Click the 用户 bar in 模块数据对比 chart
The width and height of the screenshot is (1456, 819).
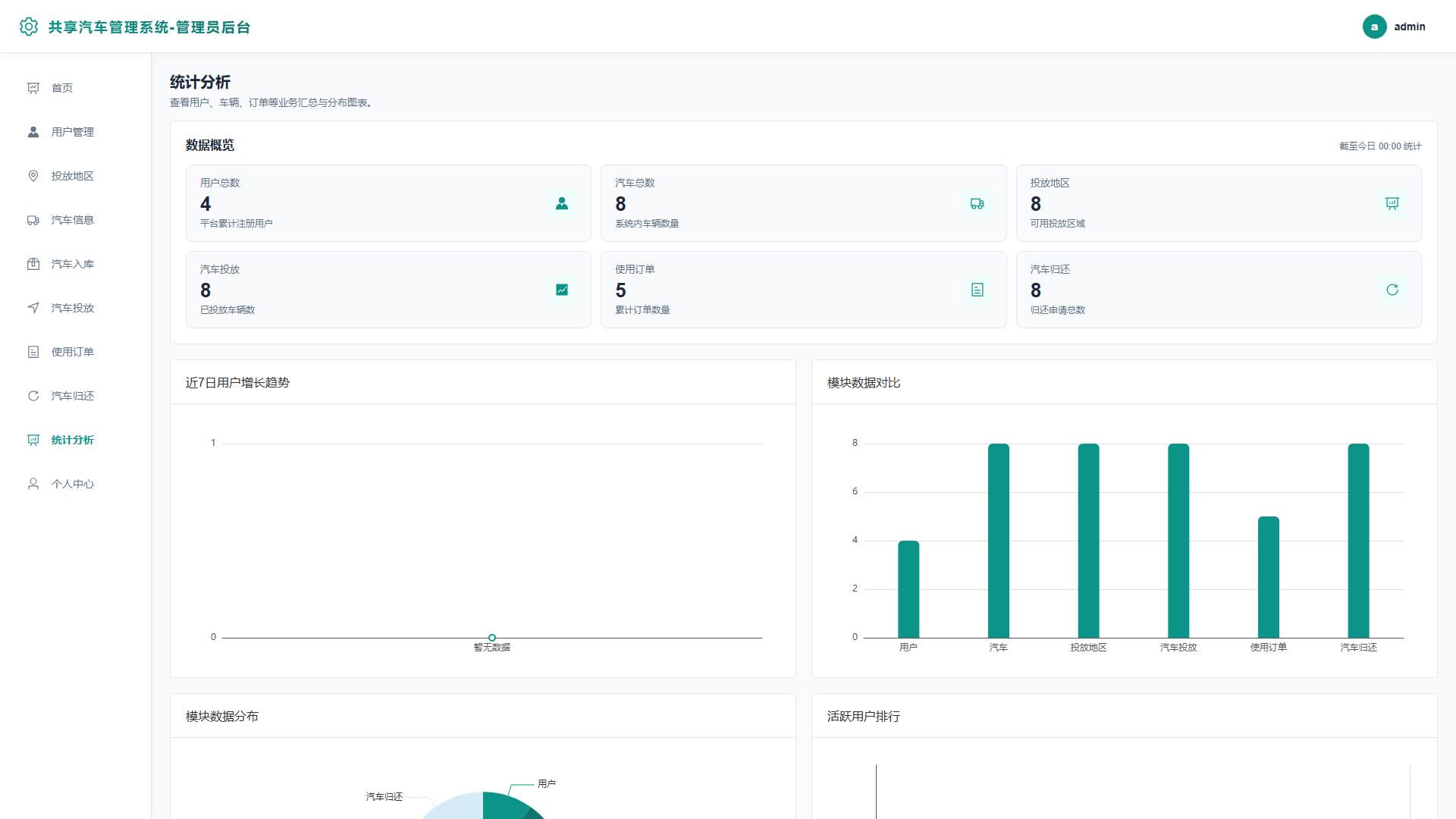click(908, 589)
